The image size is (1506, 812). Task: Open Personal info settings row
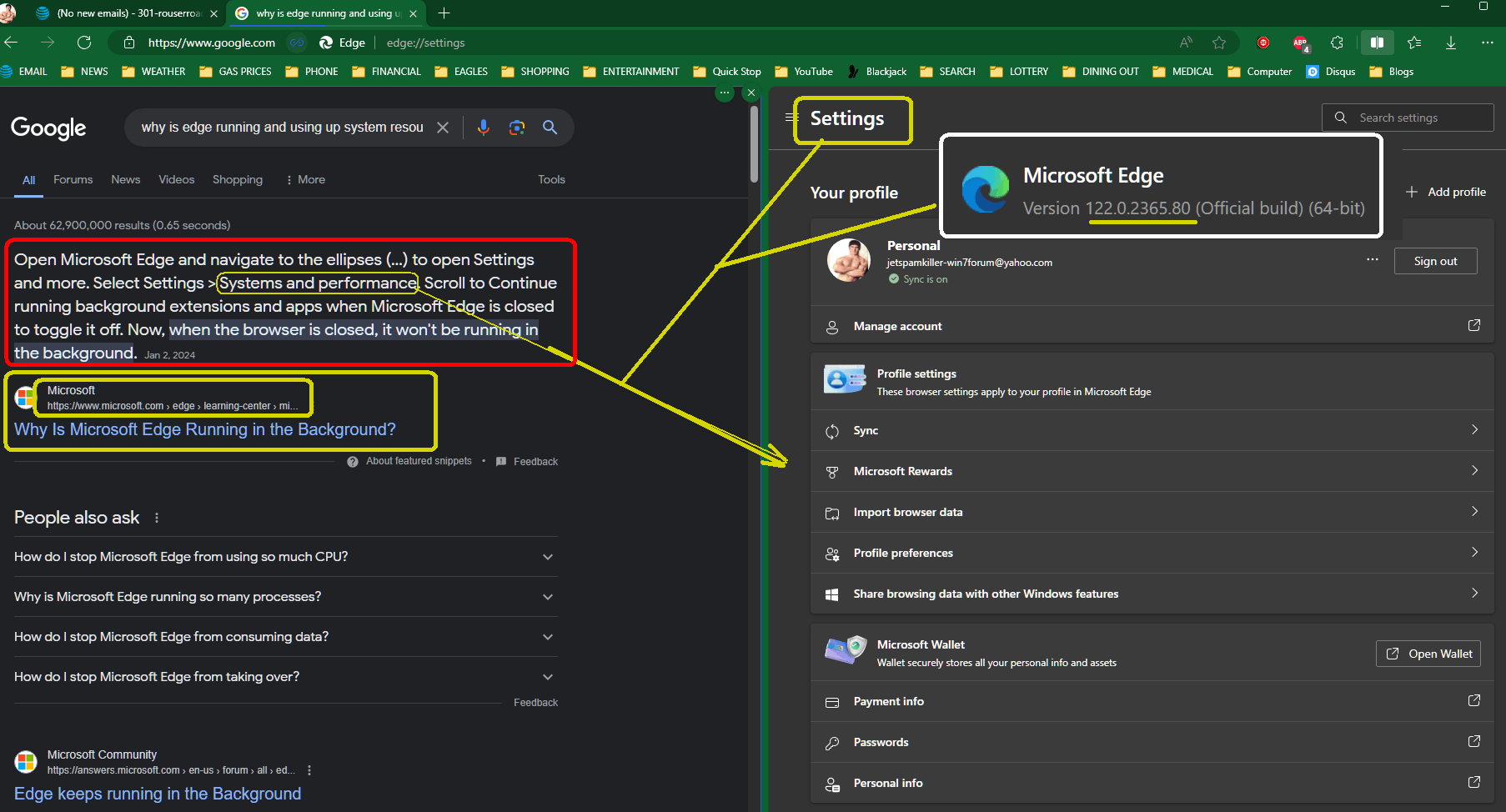click(1152, 784)
